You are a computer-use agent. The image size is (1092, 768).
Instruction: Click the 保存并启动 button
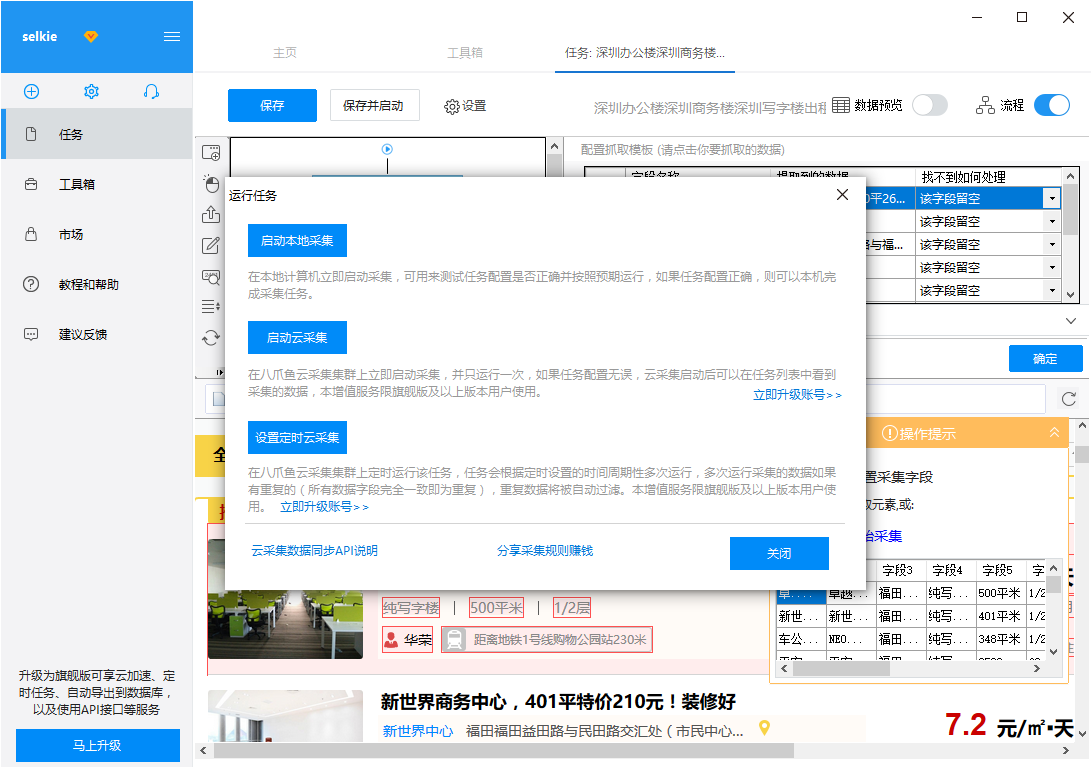[x=374, y=105]
